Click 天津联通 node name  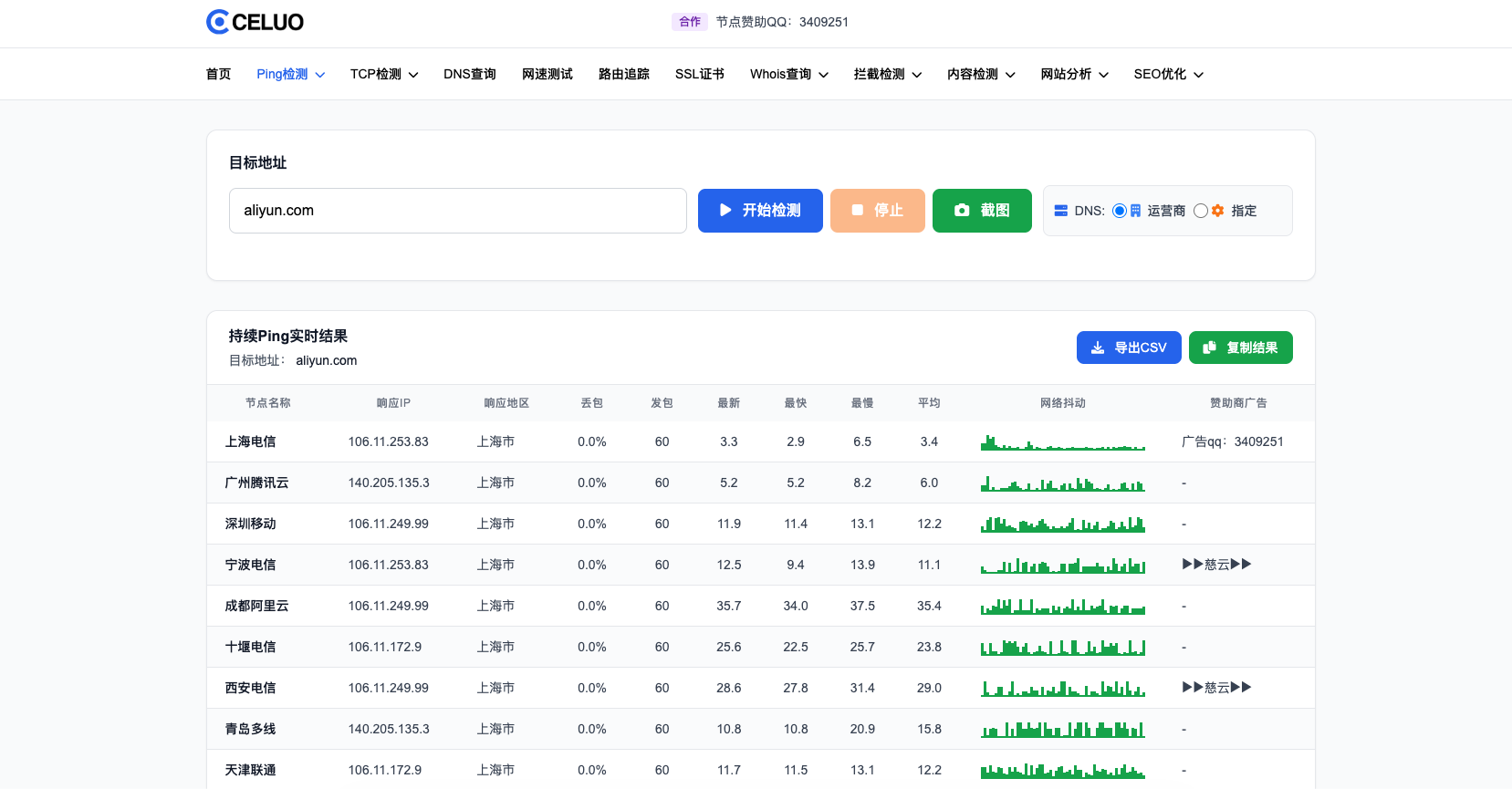251,770
